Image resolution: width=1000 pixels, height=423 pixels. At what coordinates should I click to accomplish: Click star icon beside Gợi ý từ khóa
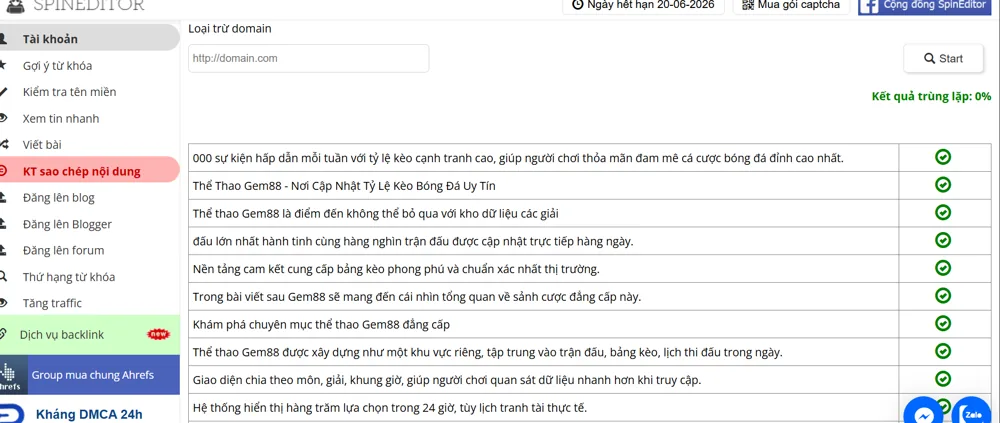coord(3,65)
